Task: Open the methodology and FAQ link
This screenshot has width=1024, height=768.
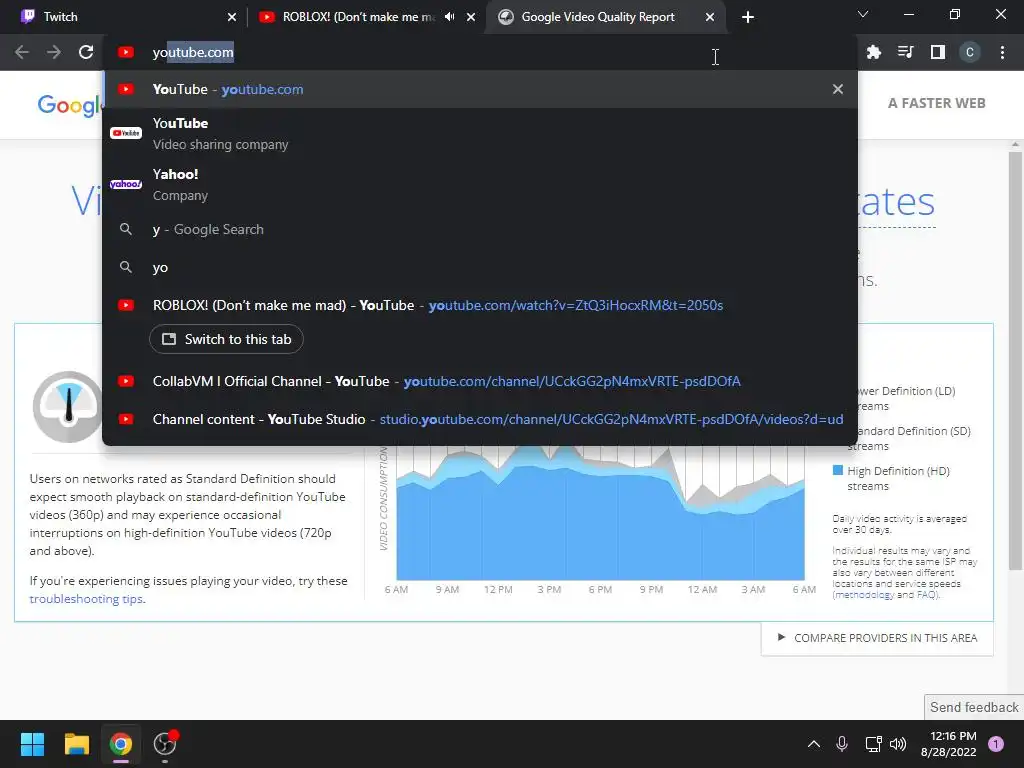Action: point(886,595)
